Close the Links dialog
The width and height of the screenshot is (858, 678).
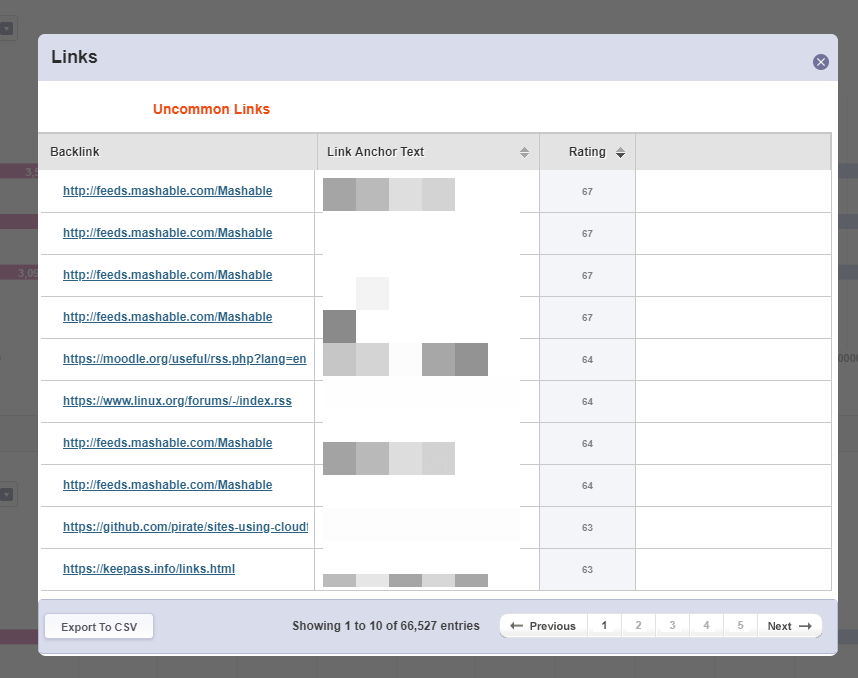tap(821, 62)
